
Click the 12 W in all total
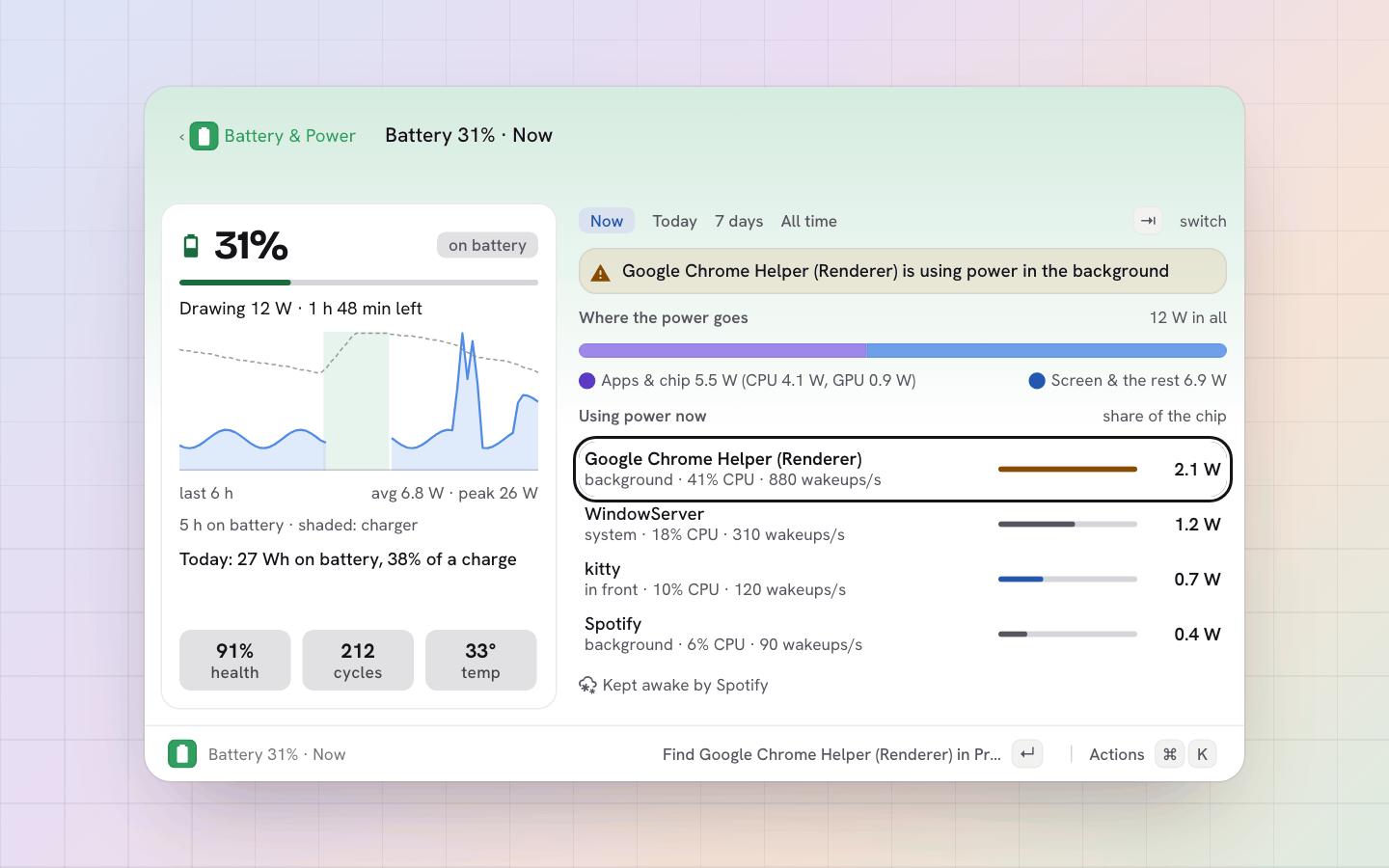click(1188, 318)
